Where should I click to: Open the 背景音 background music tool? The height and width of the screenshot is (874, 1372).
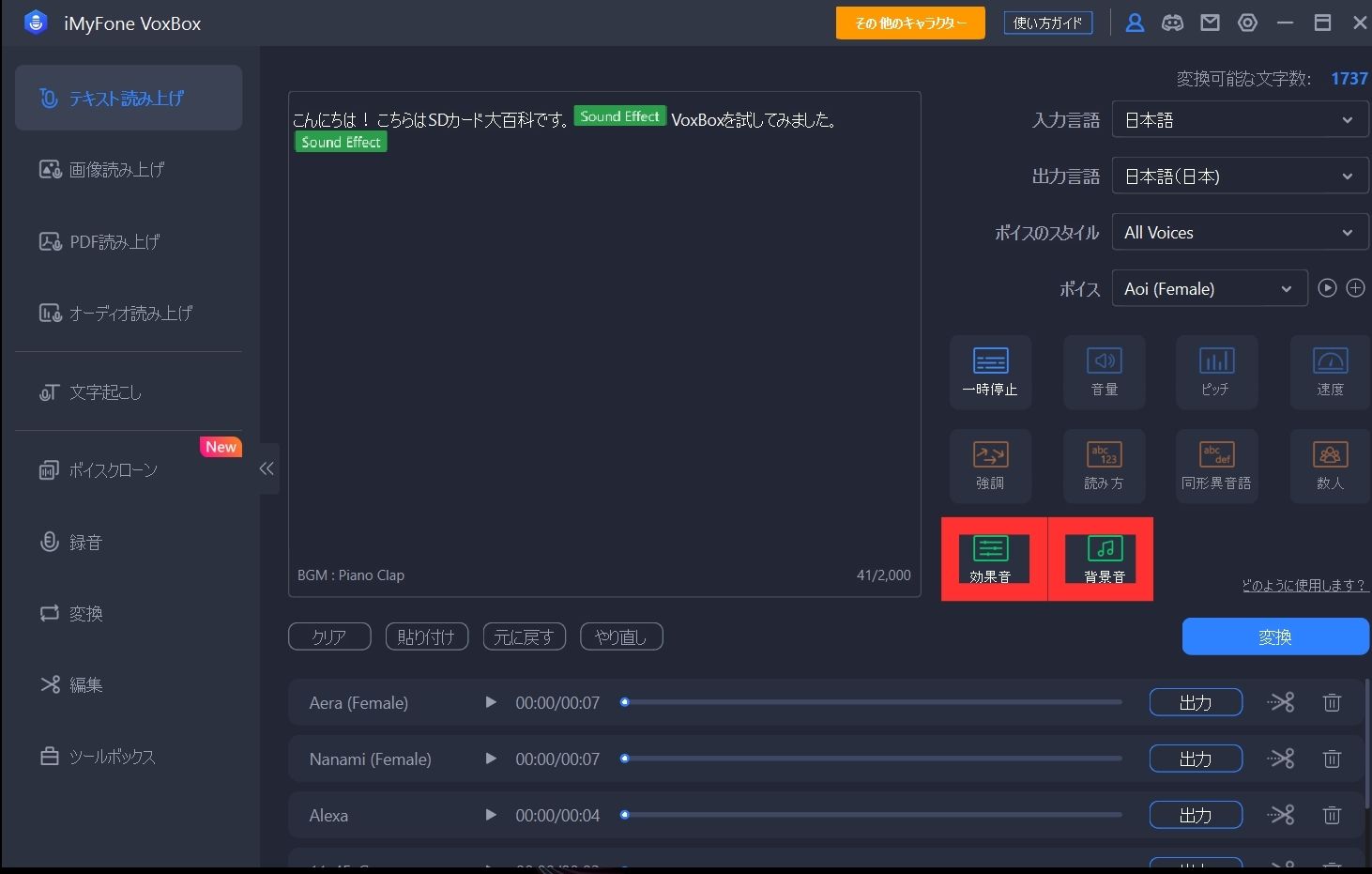(x=1104, y=559)
